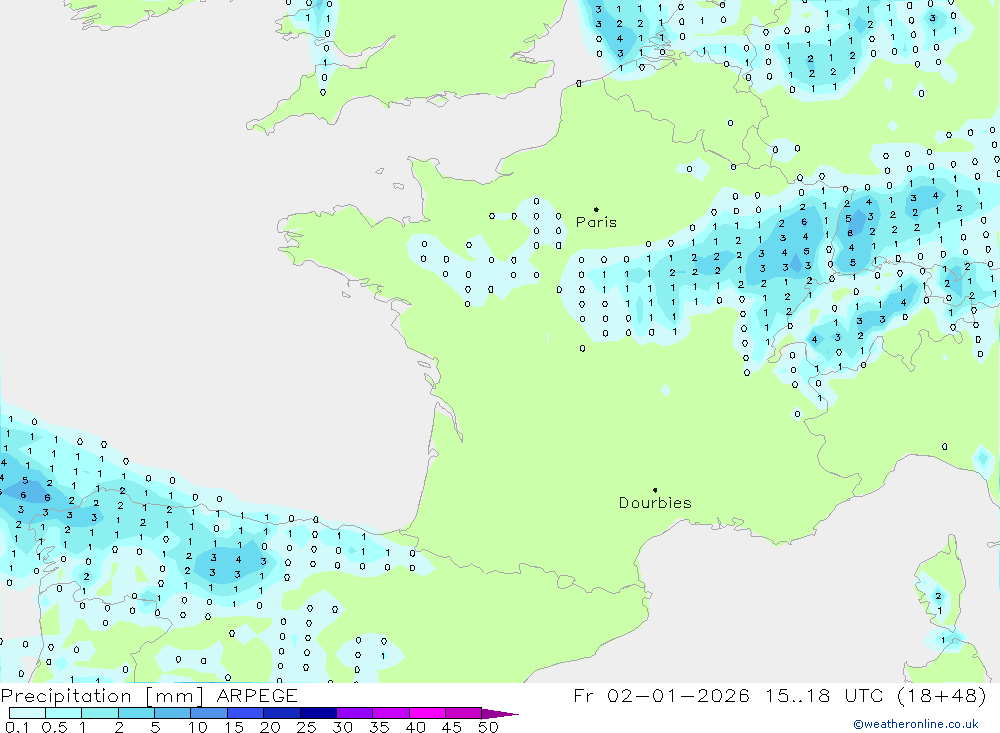Click the 15 to 20 mm legend swatch
The width and height of the screenshot is (1000, 733).
point(246,713)
